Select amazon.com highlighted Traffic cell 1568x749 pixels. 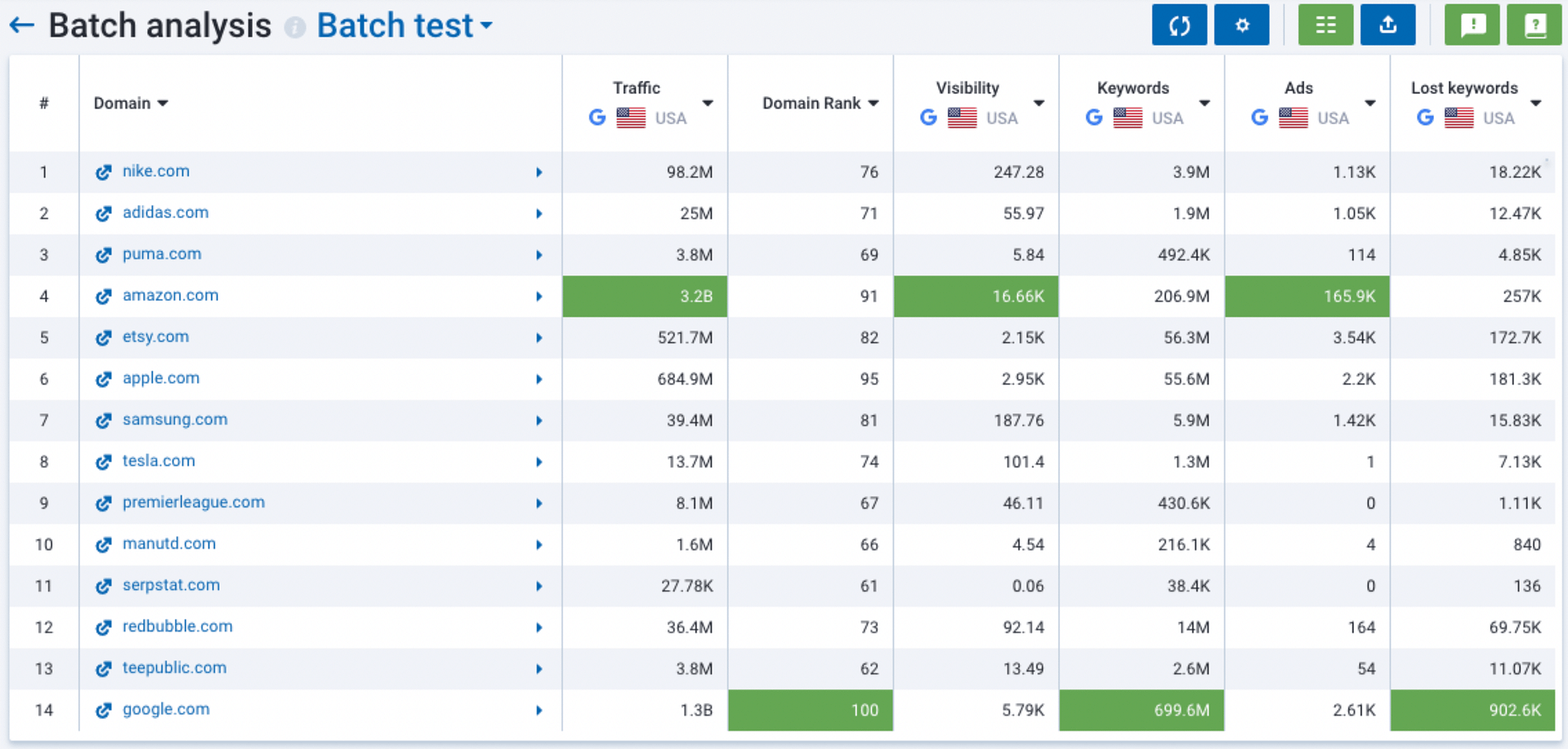pos(645,296)
